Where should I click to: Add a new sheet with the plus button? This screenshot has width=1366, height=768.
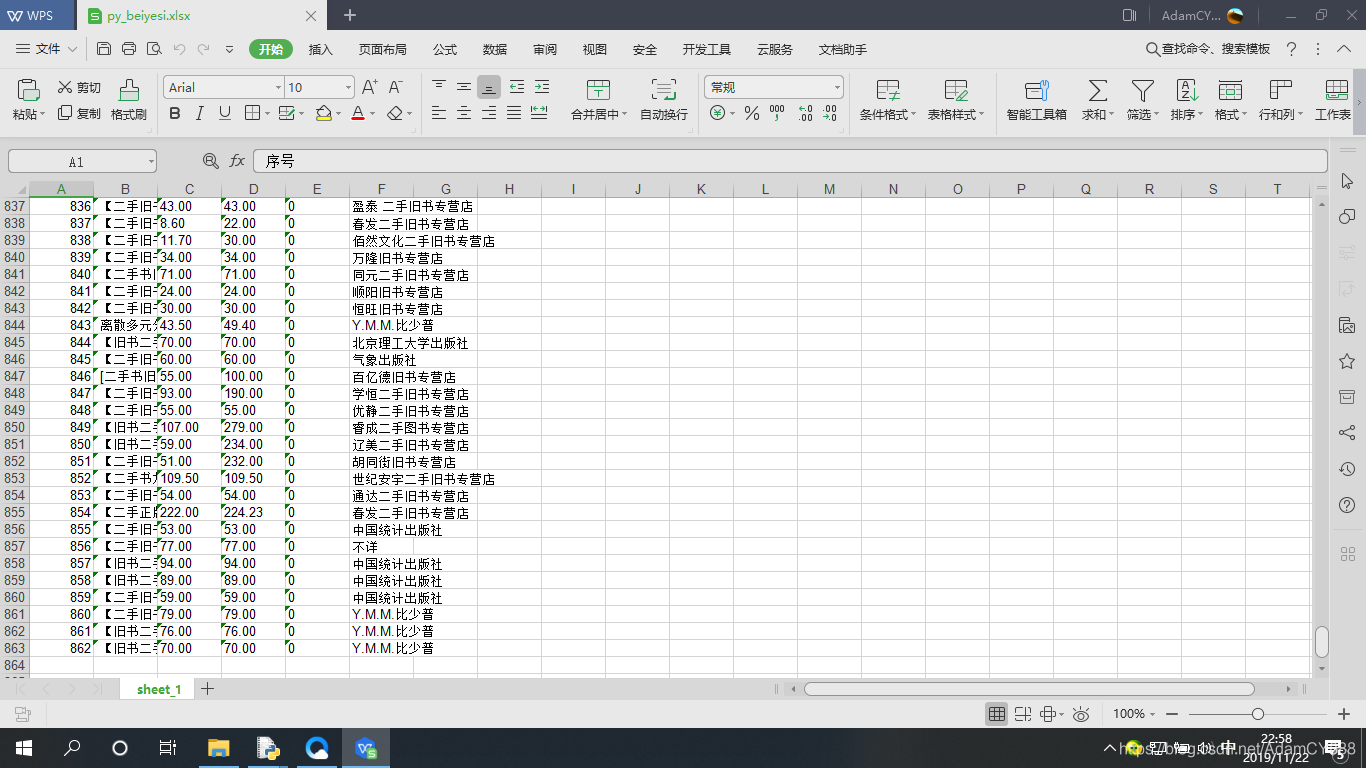[207, 688]
